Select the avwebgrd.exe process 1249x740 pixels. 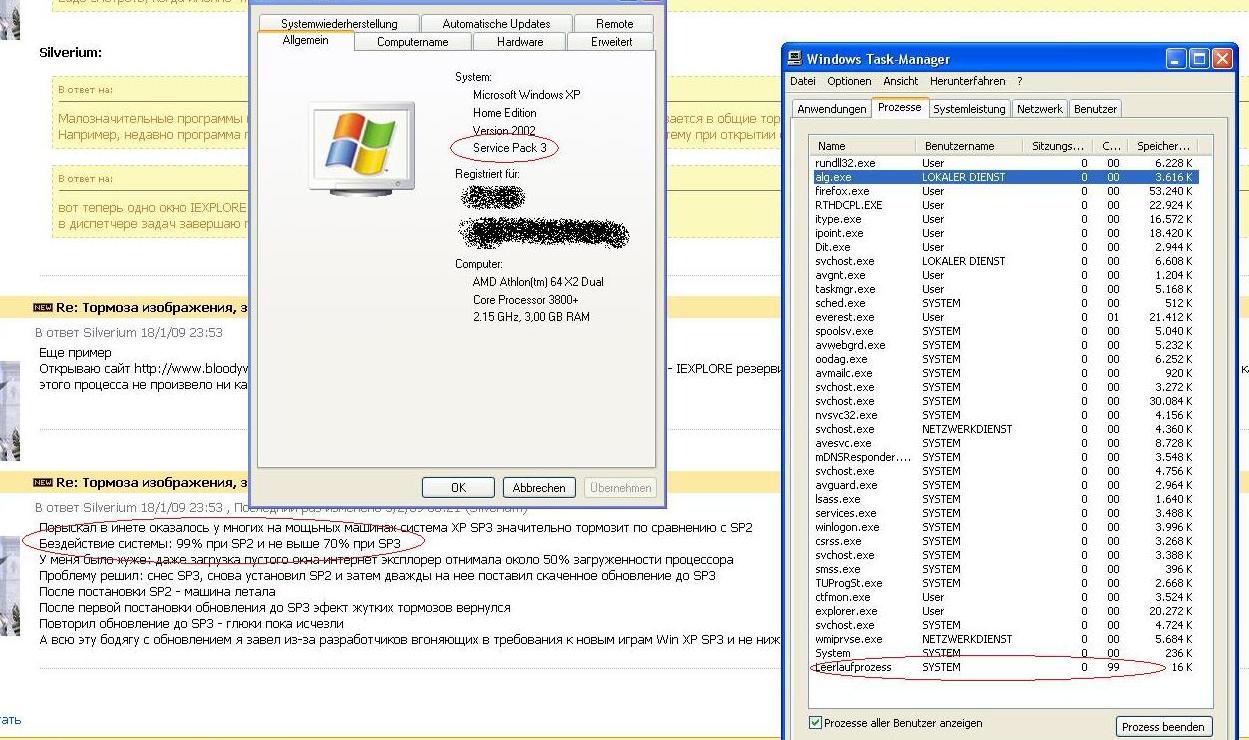coord(1004,345)
